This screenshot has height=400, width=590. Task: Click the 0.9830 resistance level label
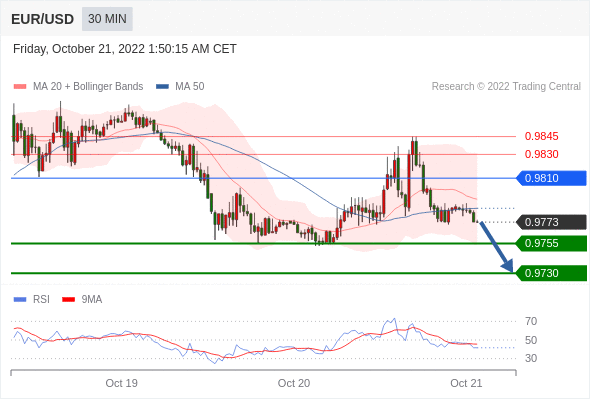tap(541, 154)
